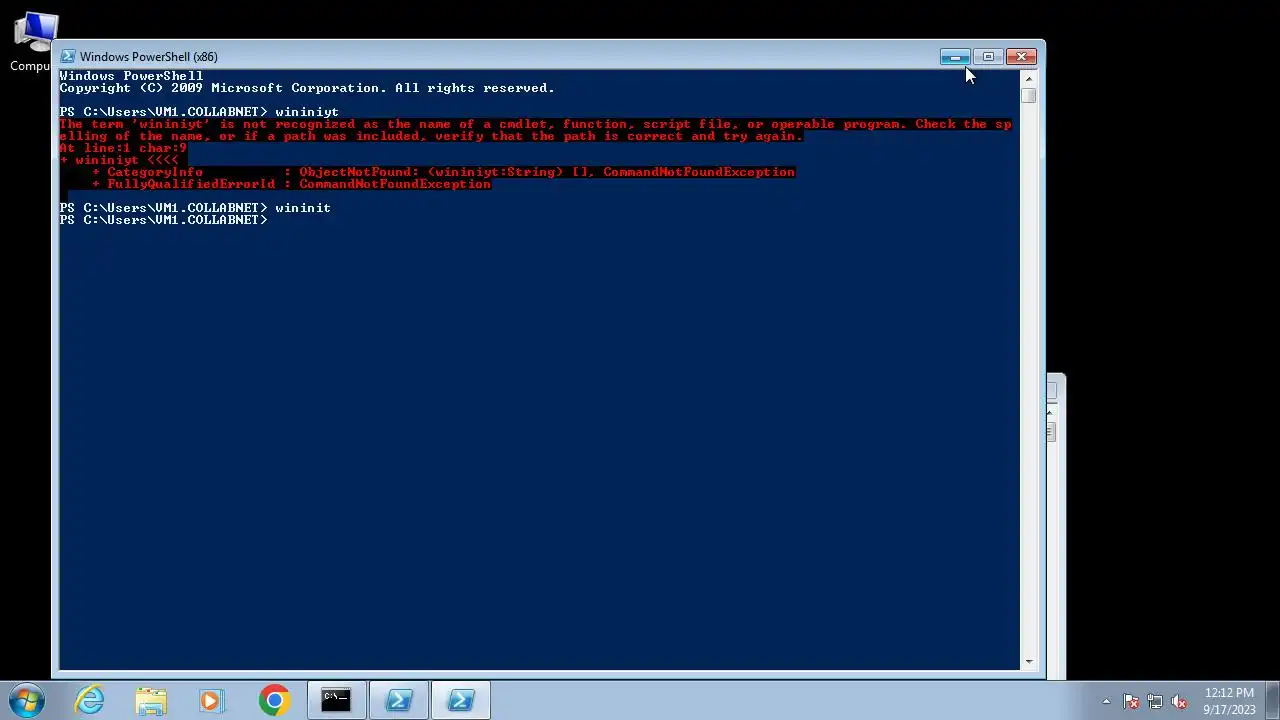This screenshot has width=1280, height=720.
Task: Open Windows Media Player from the taskbar
Action: coord(211,700)
